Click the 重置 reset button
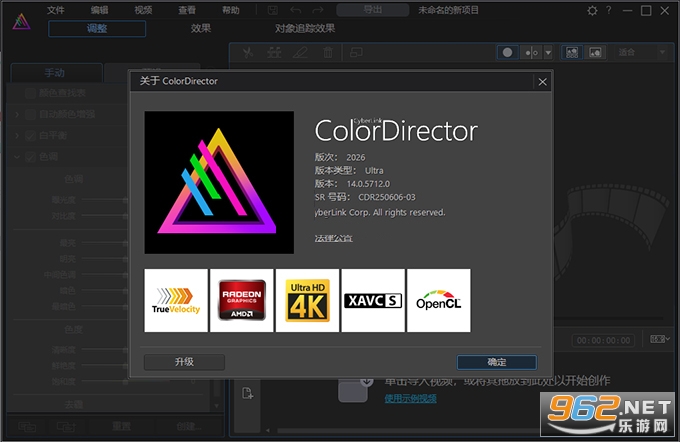Viewport: 680px width, 442px height. click(x=121, y=426)
